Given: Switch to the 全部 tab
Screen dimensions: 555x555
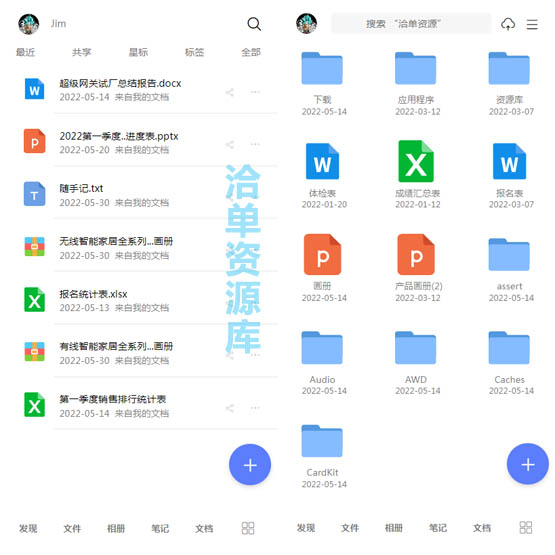Looking at the screenshot, I should coord(251,52).
